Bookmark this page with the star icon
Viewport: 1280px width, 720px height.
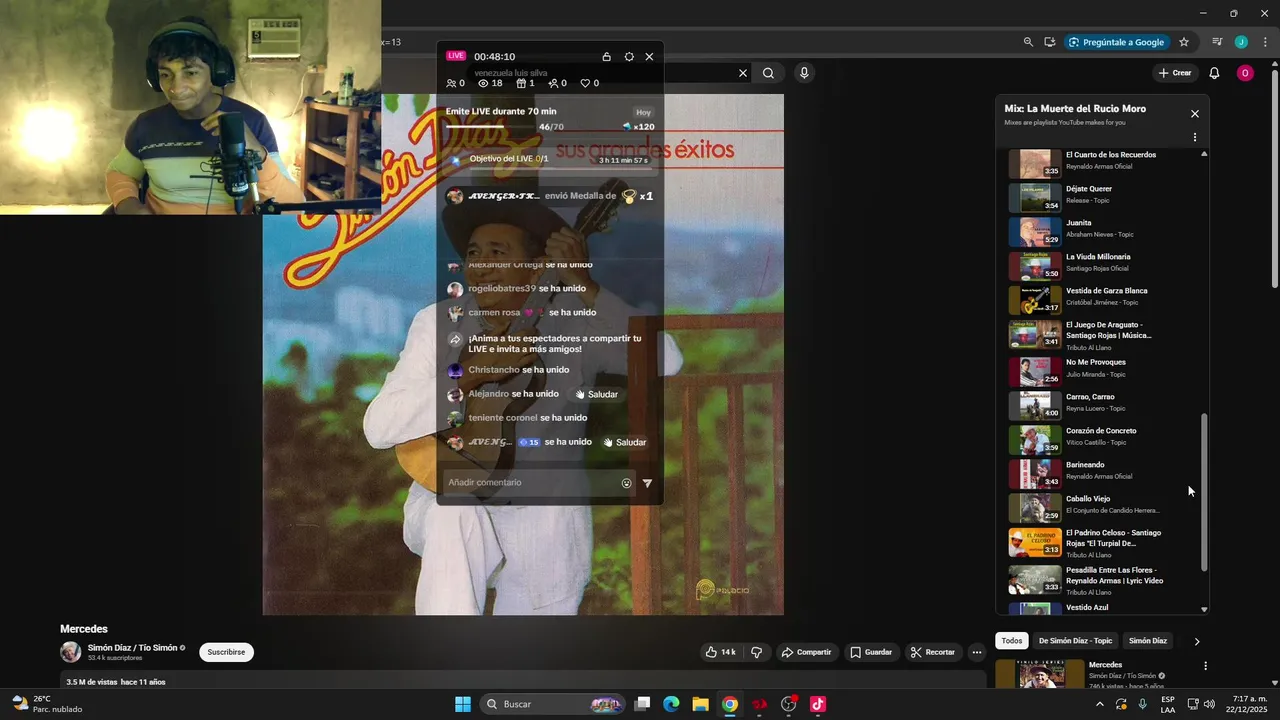coord(1184,42)
